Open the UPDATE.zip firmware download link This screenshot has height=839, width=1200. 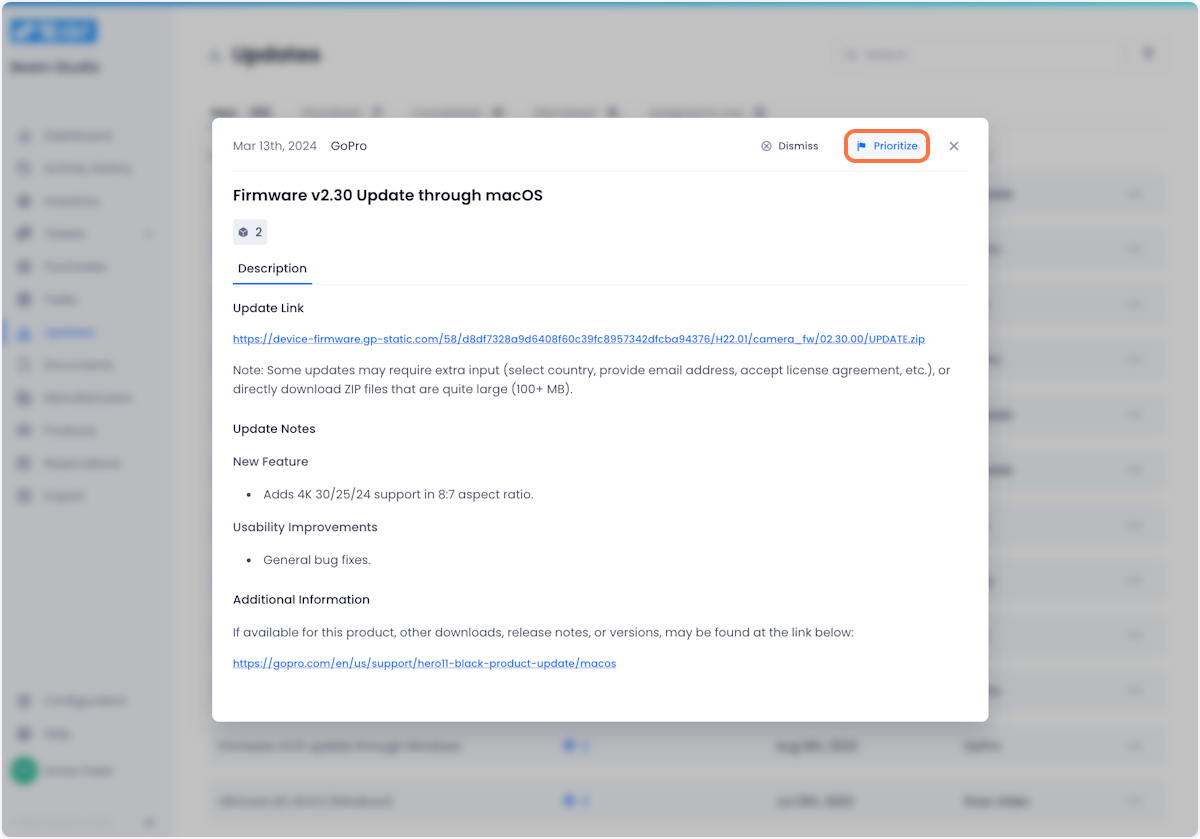pos(579,339)
